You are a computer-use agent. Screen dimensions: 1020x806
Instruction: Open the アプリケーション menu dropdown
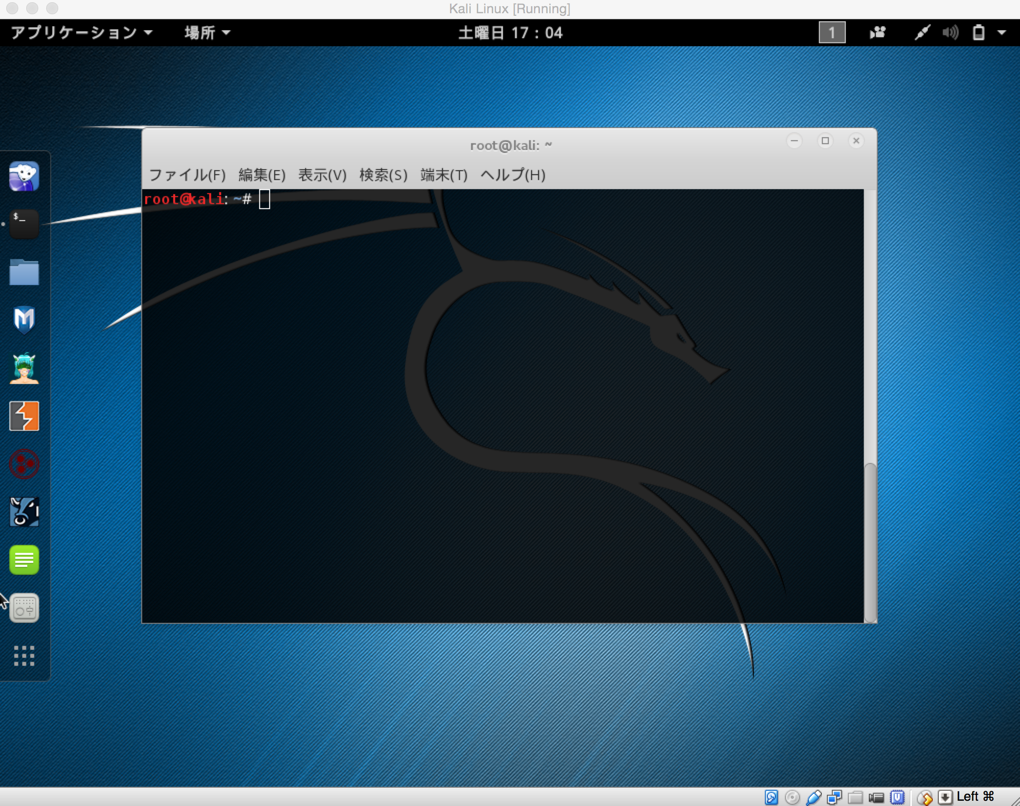click(x=81, y=33)
